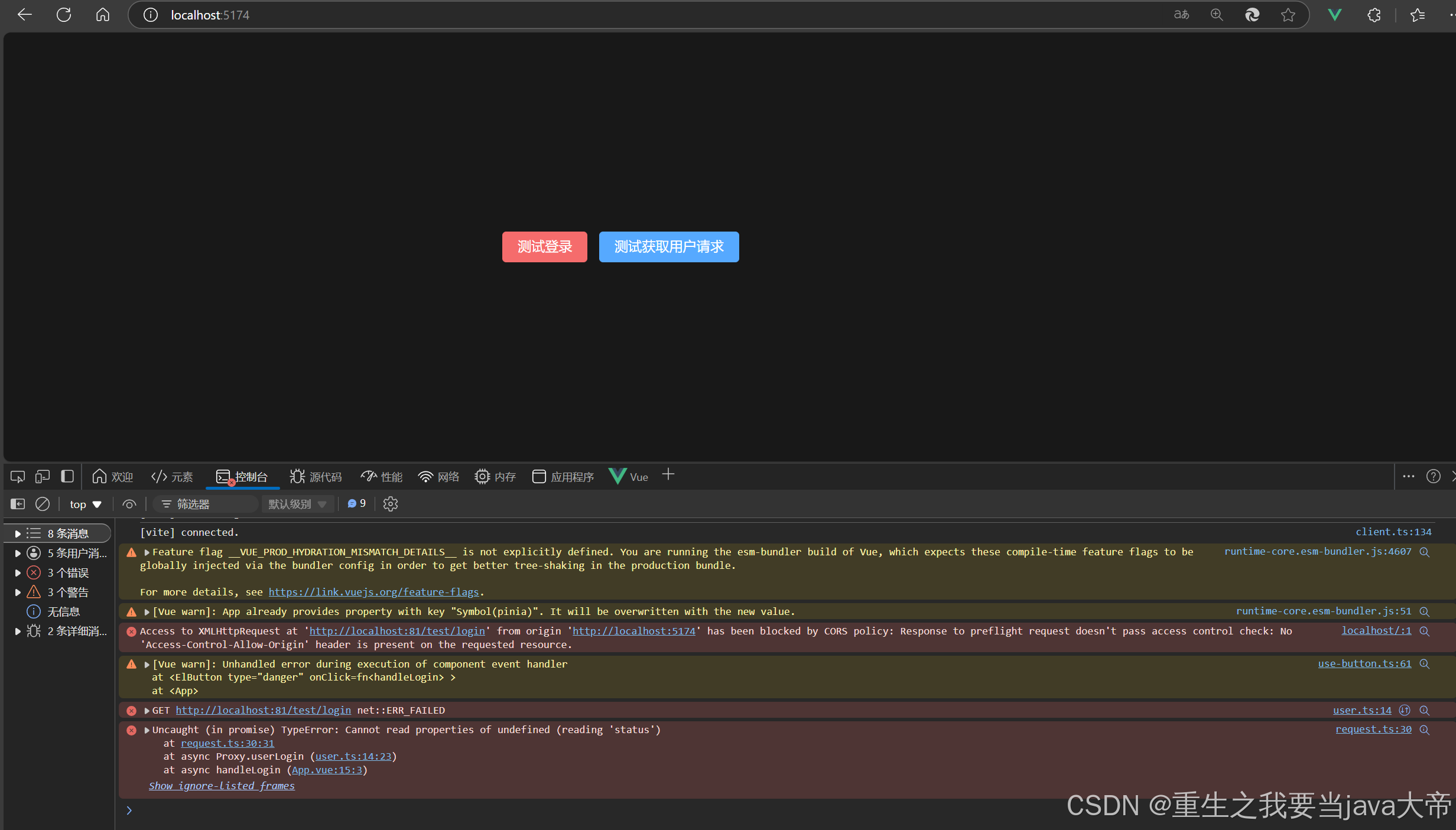1456x830 pixels.
Task: Open the request.ts:30 source link
Action: coord(1373,730)
